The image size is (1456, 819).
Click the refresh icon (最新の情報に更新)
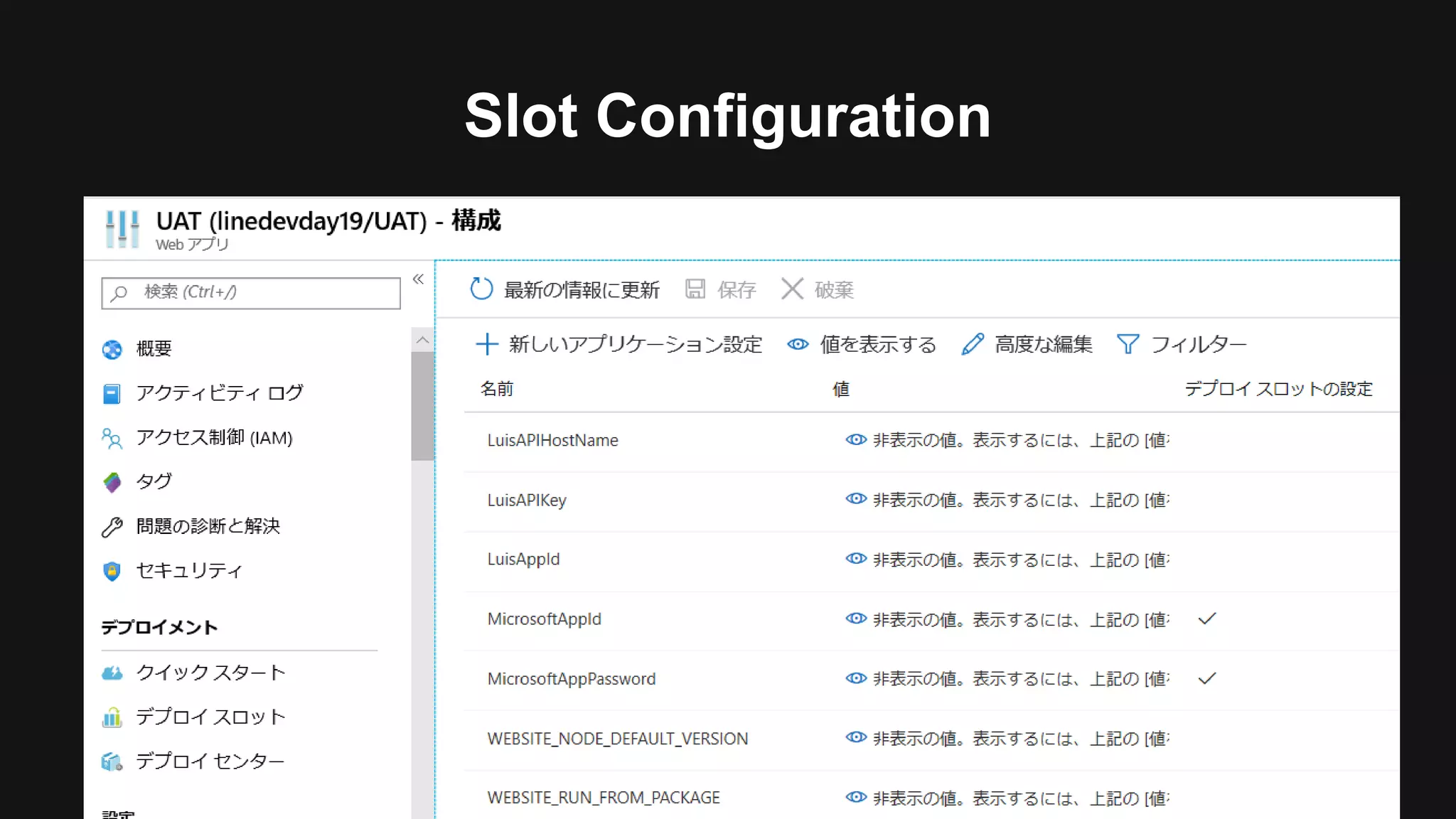(481, 289)
